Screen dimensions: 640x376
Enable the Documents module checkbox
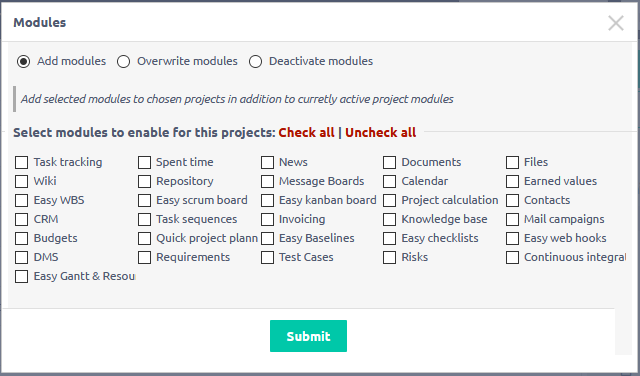coord(389,162)
